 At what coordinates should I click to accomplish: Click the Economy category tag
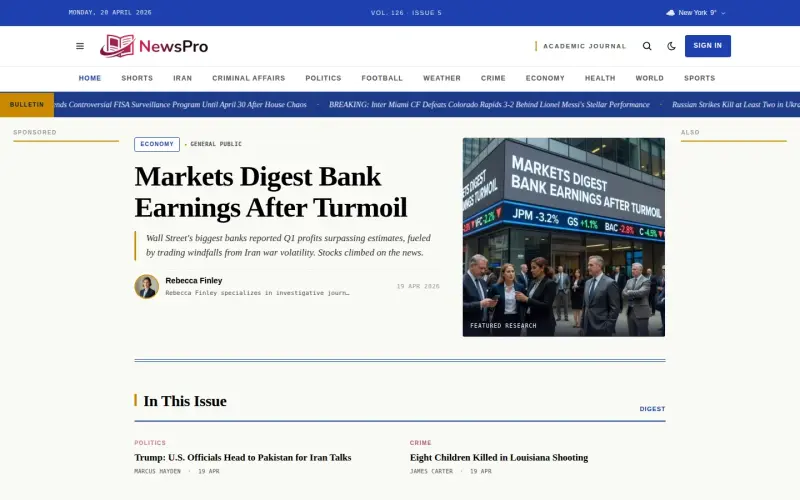157,144
